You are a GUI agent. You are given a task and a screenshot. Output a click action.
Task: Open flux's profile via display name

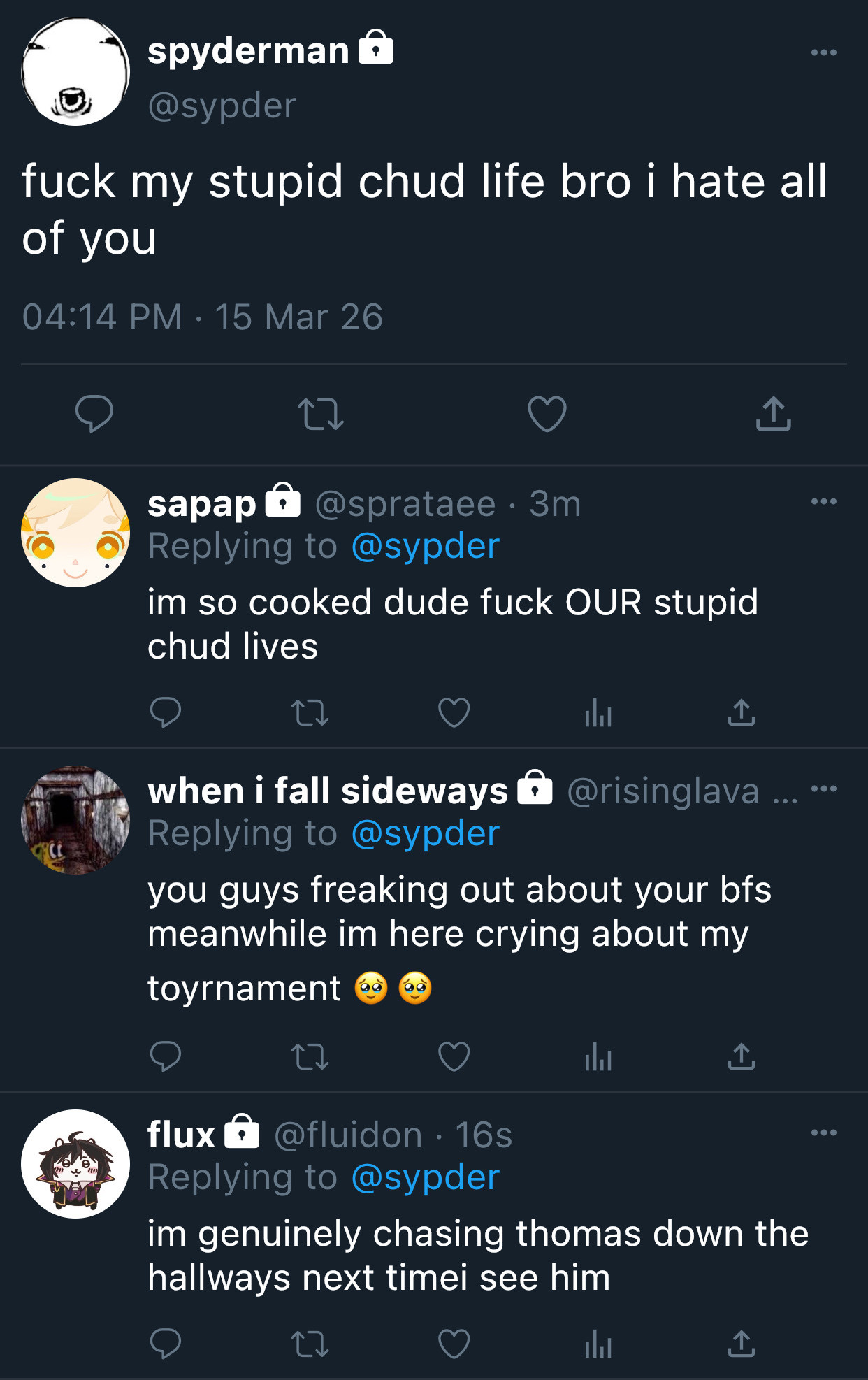pyautogui.click(x=181, y=1134)
